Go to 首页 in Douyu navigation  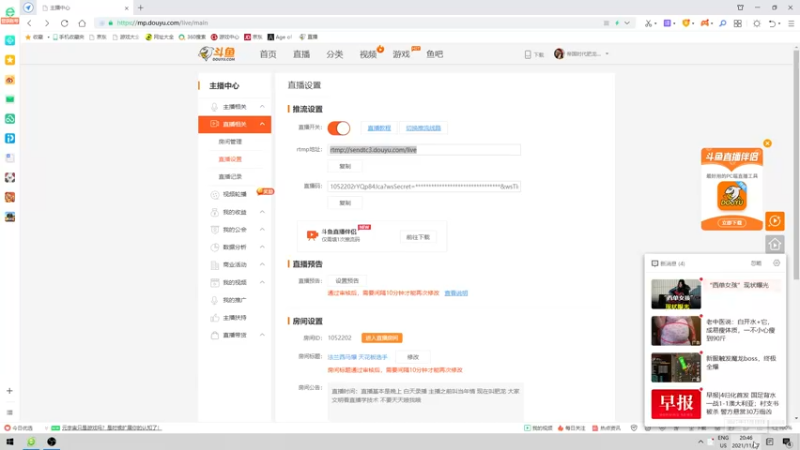click(x=268, y=54)
